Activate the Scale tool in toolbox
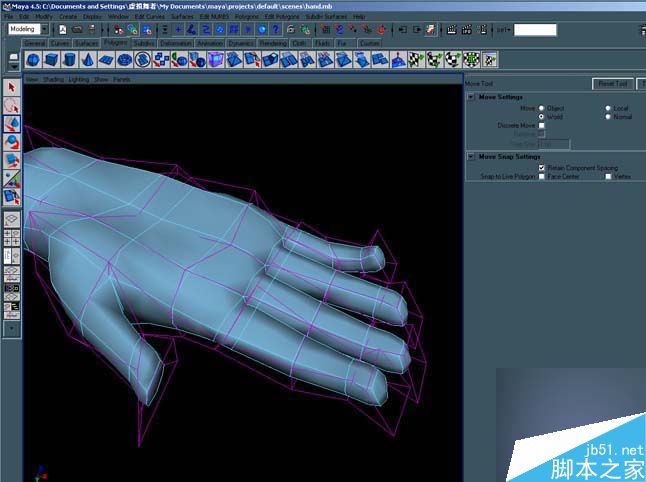The image size is (646, 482). point(11,161)
